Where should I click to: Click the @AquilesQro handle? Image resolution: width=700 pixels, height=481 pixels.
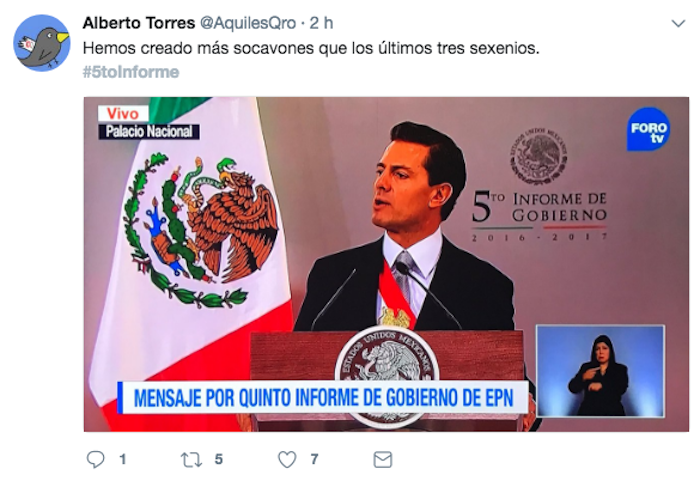[248, 23]
